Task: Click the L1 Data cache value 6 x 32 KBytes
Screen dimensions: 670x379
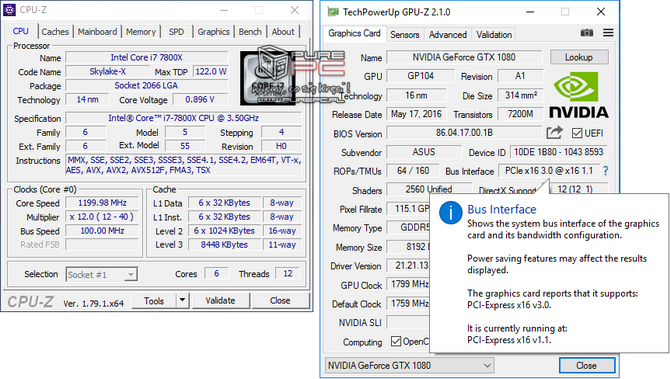Action: point(224,203)
